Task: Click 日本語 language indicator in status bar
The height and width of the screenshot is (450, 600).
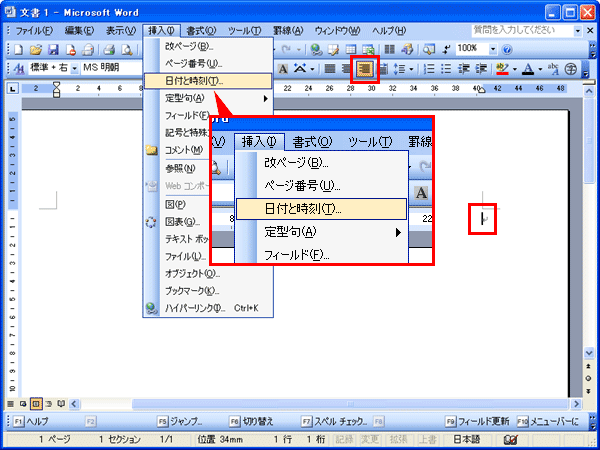Action: (466, 440)
